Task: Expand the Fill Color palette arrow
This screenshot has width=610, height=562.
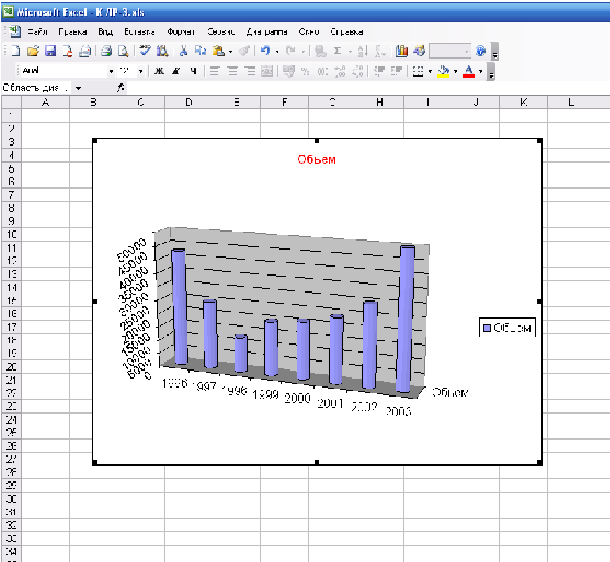Action: tap(455, 72)
